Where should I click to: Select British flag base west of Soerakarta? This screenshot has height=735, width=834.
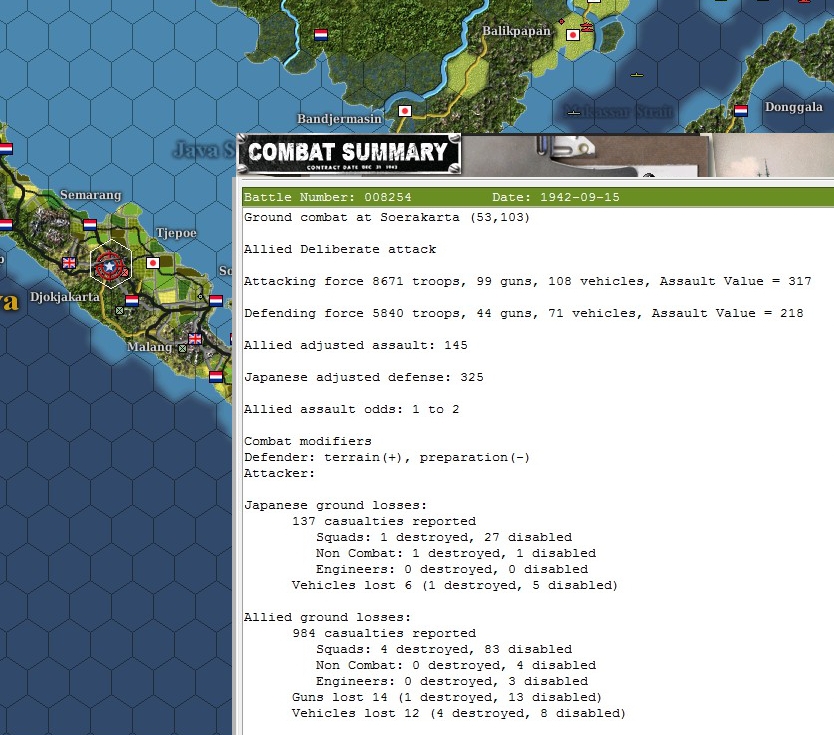pos(69,263)
